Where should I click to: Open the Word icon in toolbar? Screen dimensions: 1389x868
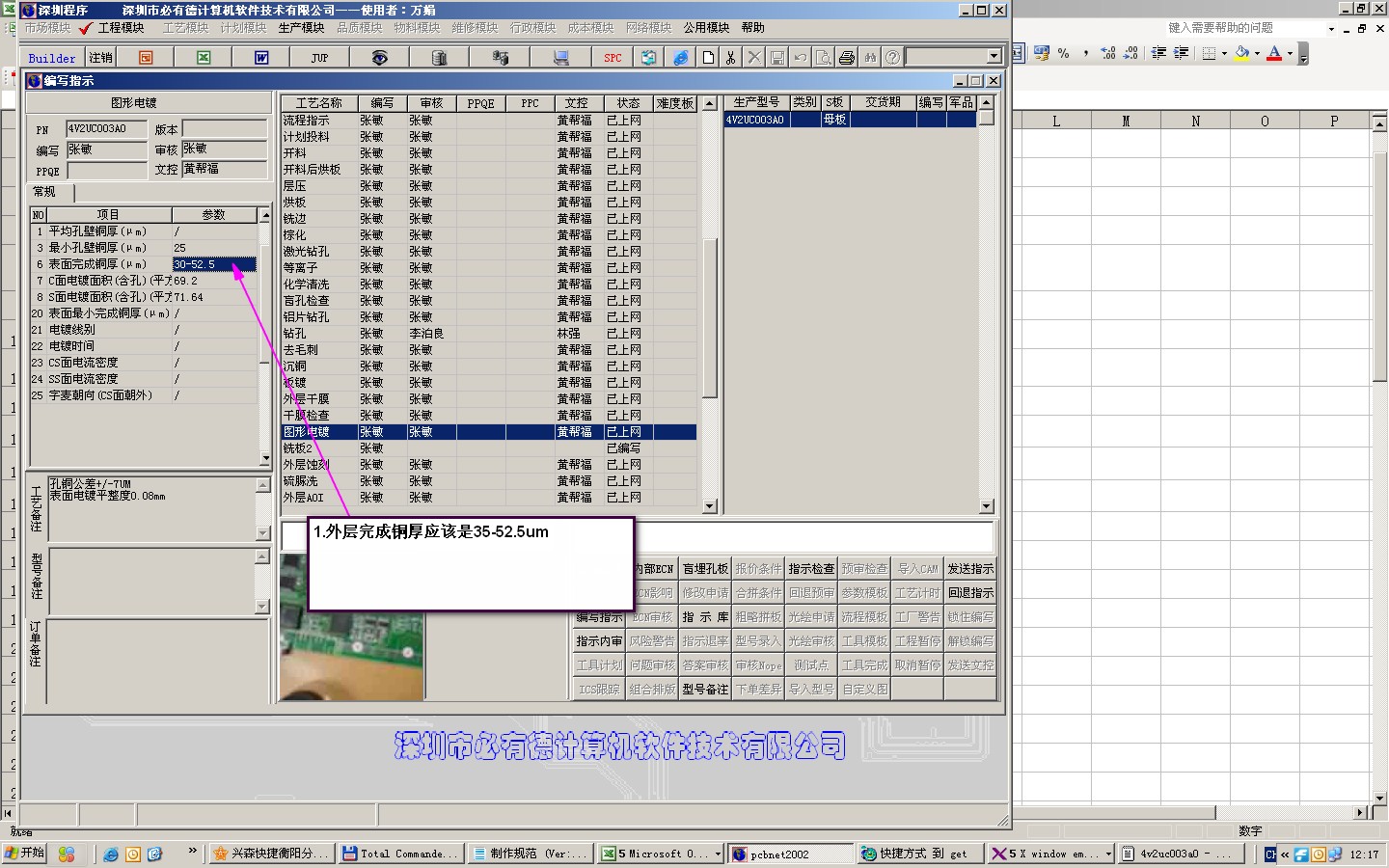click(261, 58)
